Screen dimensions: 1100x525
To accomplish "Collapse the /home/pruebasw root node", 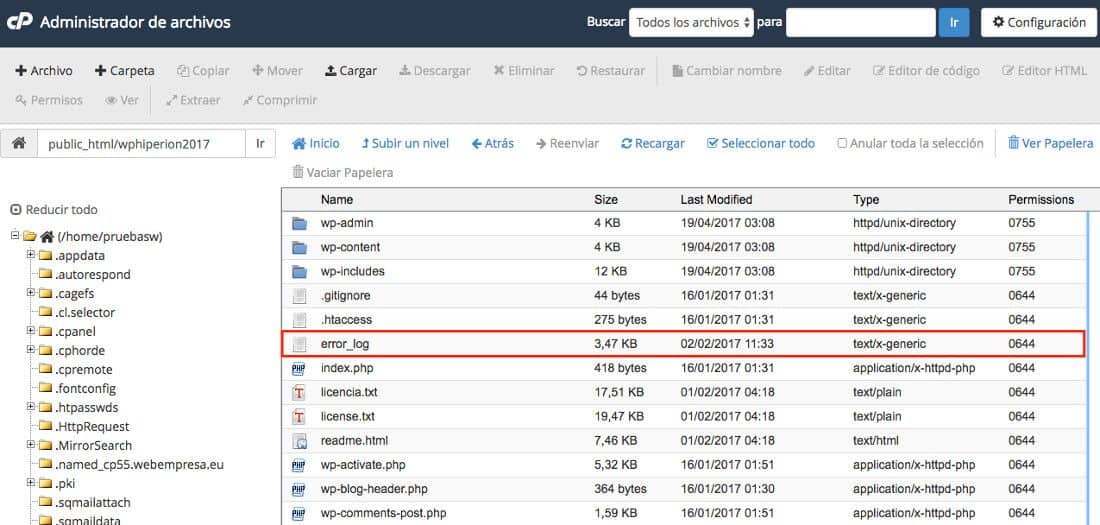I will (15, 236).
